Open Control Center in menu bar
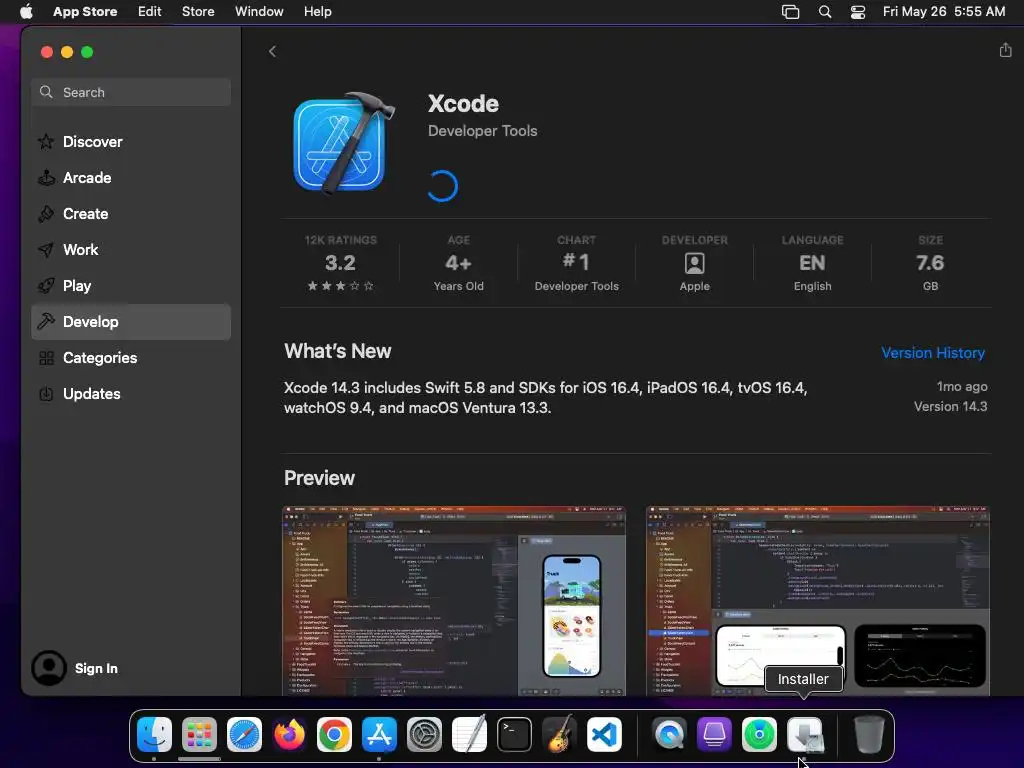1024x768 pixels. (857, 11)
